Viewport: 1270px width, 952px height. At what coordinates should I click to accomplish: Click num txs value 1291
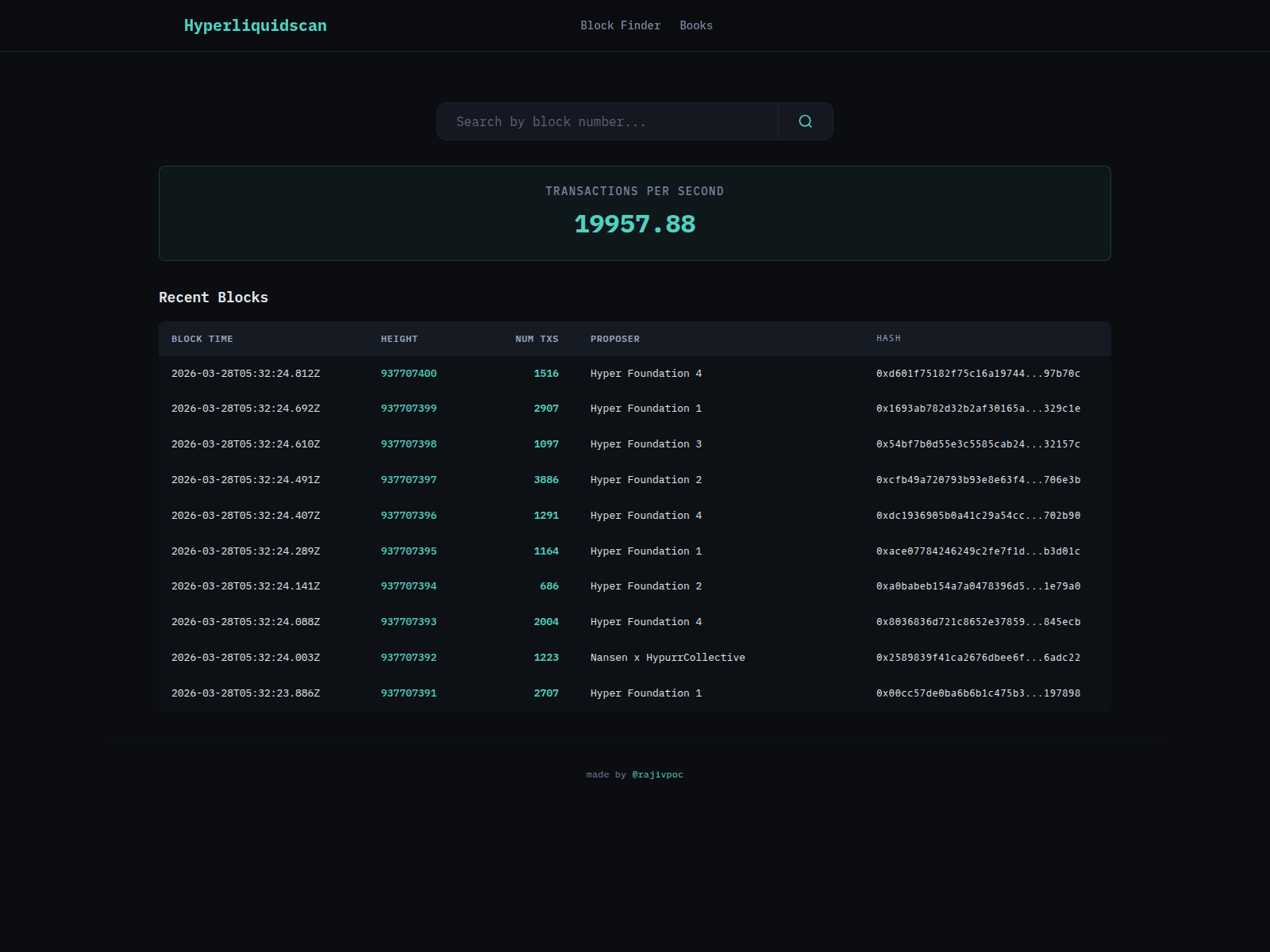point(546,516)
